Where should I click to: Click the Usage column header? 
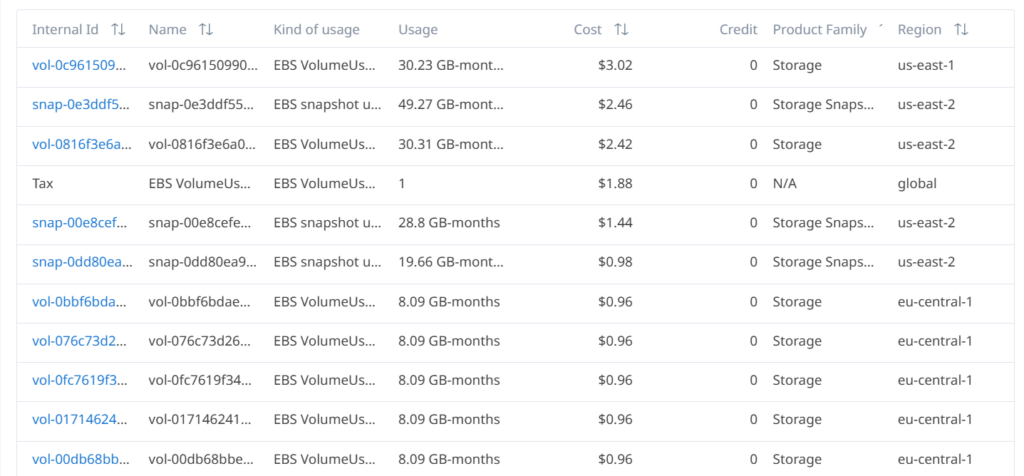point(418,29)
